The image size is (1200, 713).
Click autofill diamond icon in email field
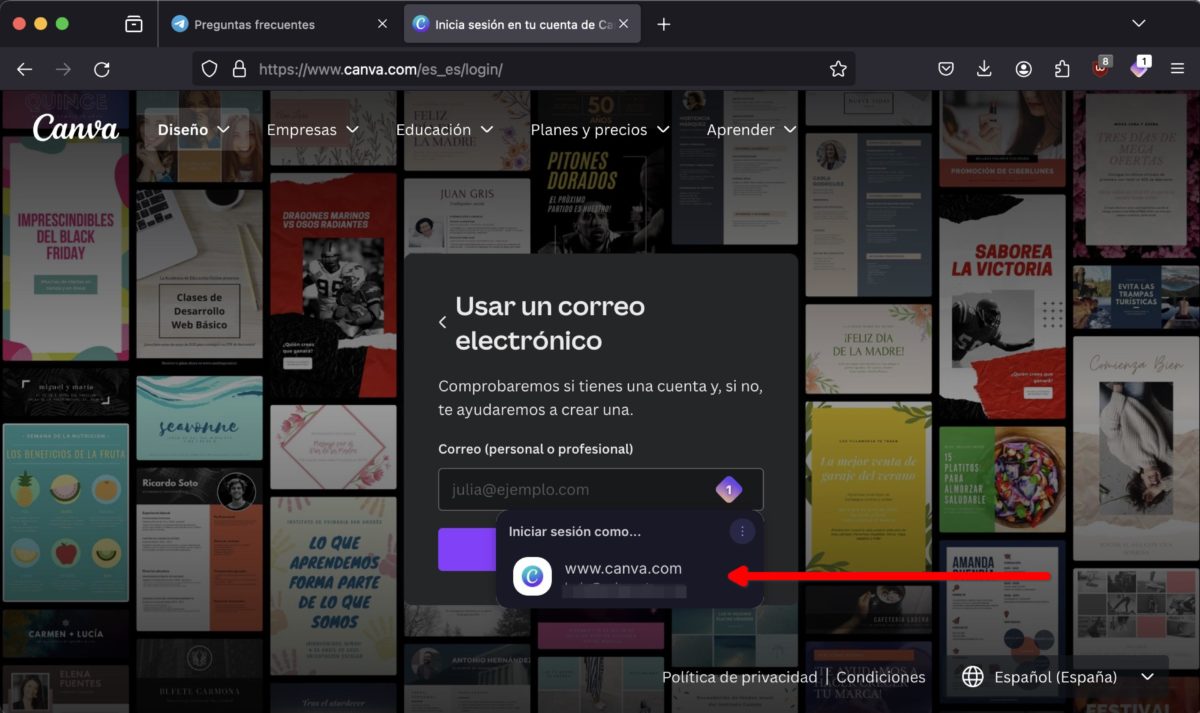pyautogui.click(x=729, y=489)
